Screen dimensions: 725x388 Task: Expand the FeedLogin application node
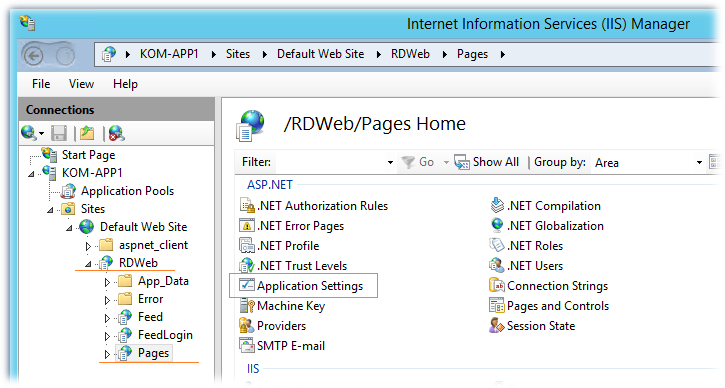click(x=107, y=336)
